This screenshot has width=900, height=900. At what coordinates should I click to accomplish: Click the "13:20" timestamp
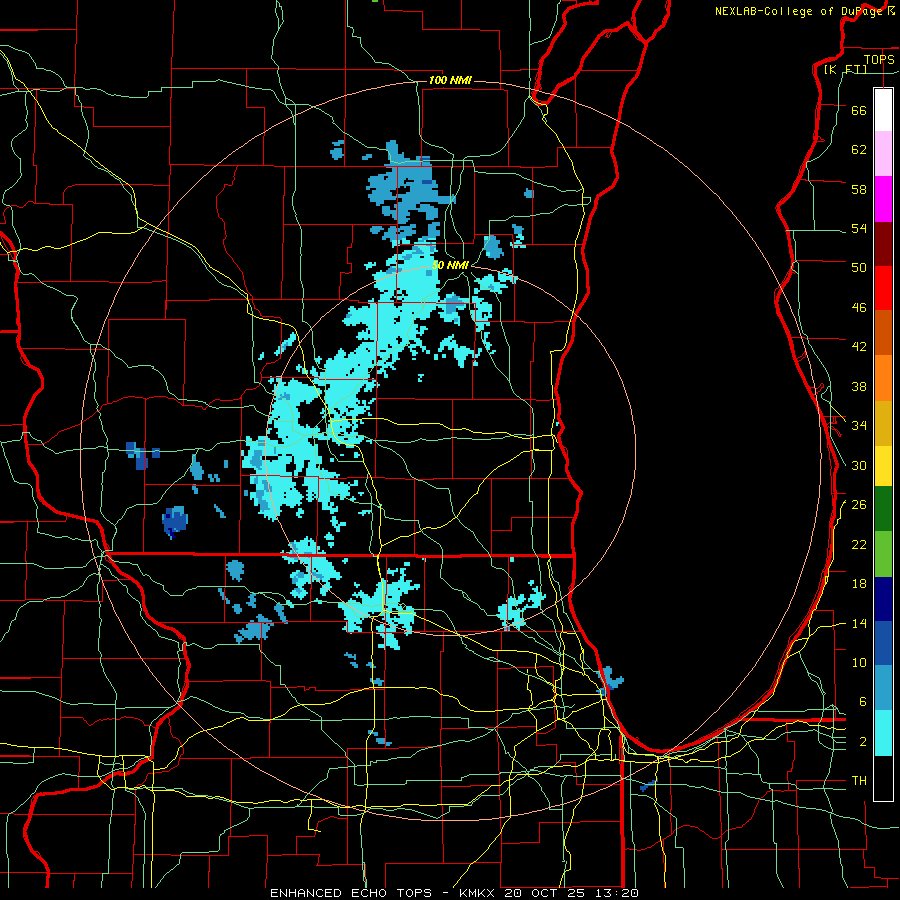617,893
